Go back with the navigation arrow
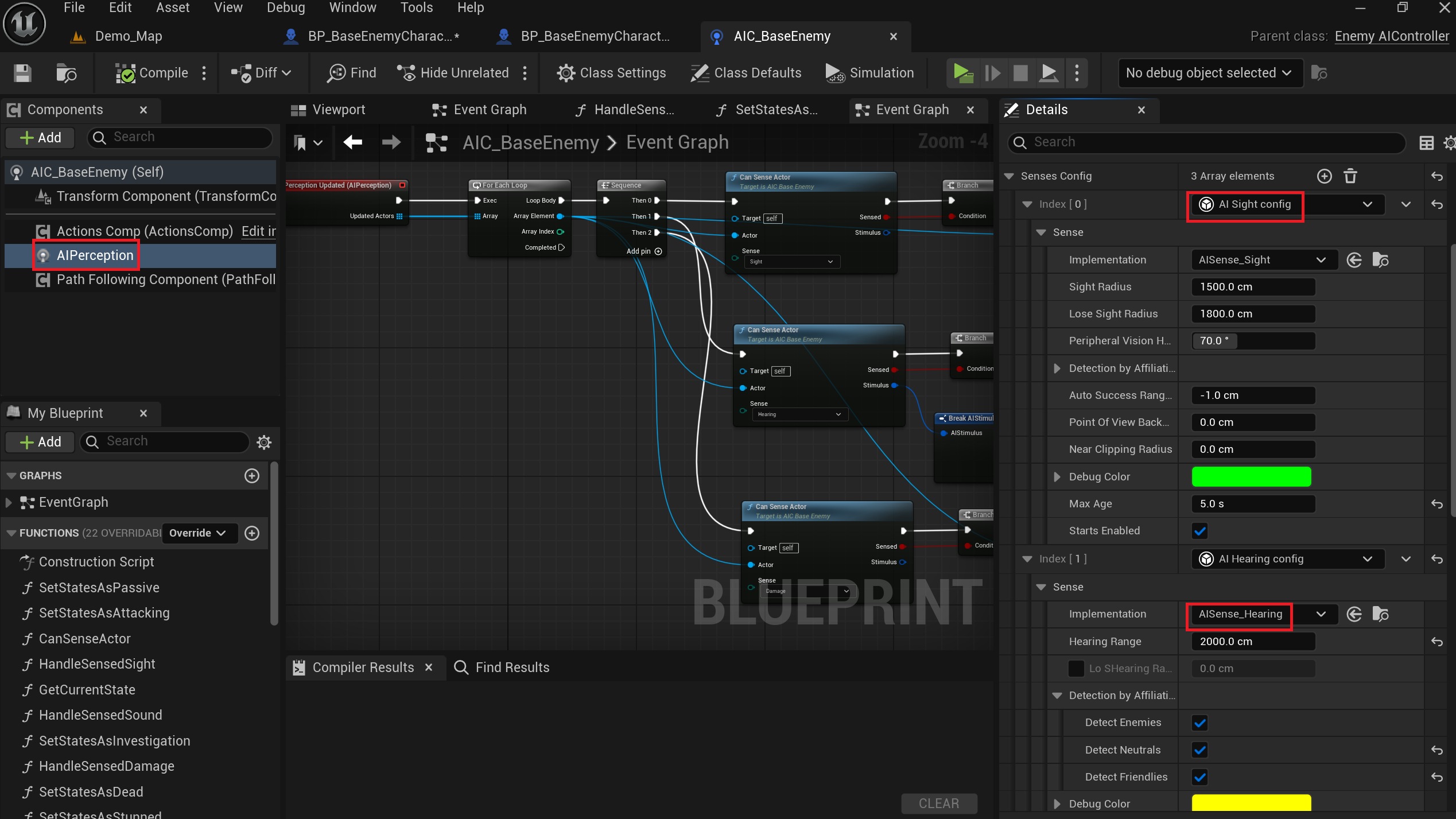 coord(352,142)
